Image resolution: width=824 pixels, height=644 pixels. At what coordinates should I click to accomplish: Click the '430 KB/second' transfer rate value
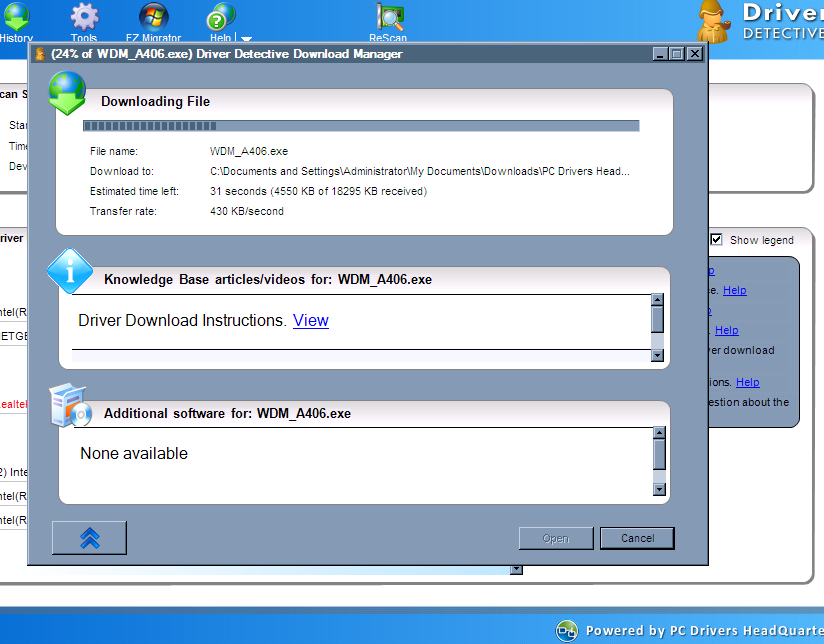[x=247, y=211]
